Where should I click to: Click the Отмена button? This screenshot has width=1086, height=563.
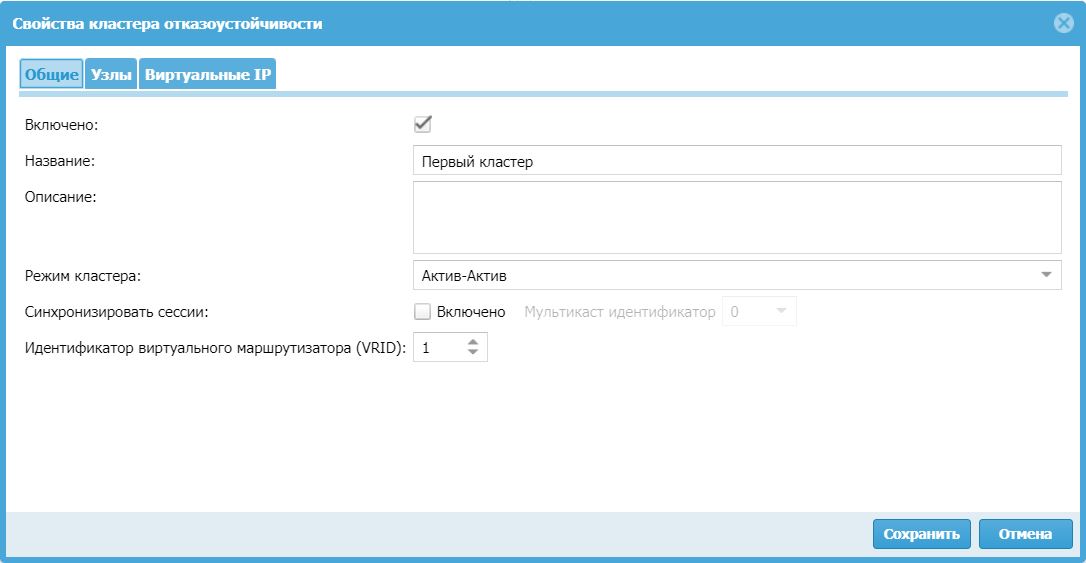coord(1025,534)
